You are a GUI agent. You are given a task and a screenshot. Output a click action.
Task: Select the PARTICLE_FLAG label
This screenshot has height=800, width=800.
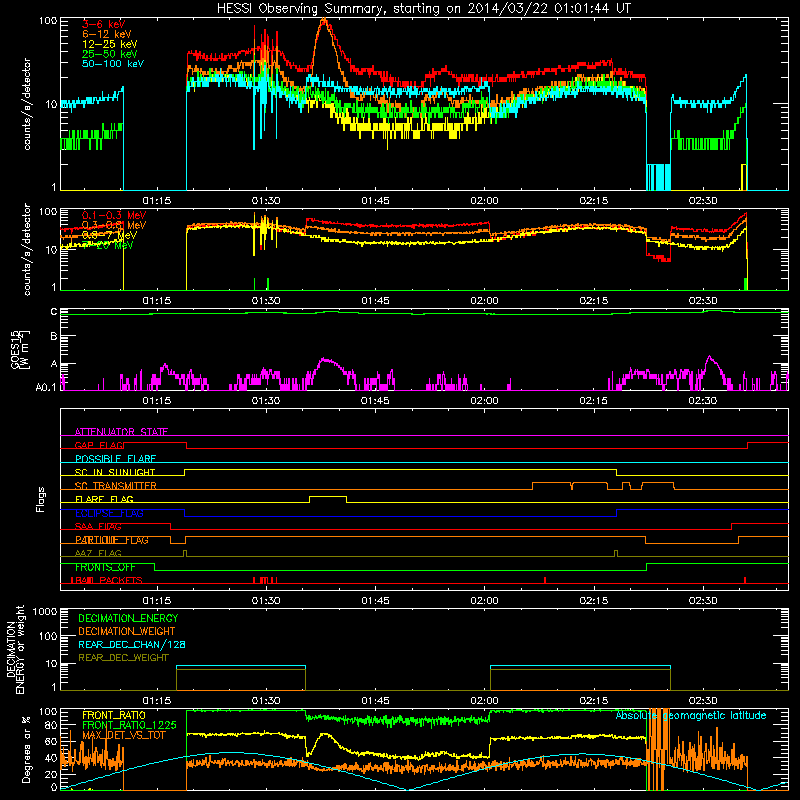pos(112,540)
